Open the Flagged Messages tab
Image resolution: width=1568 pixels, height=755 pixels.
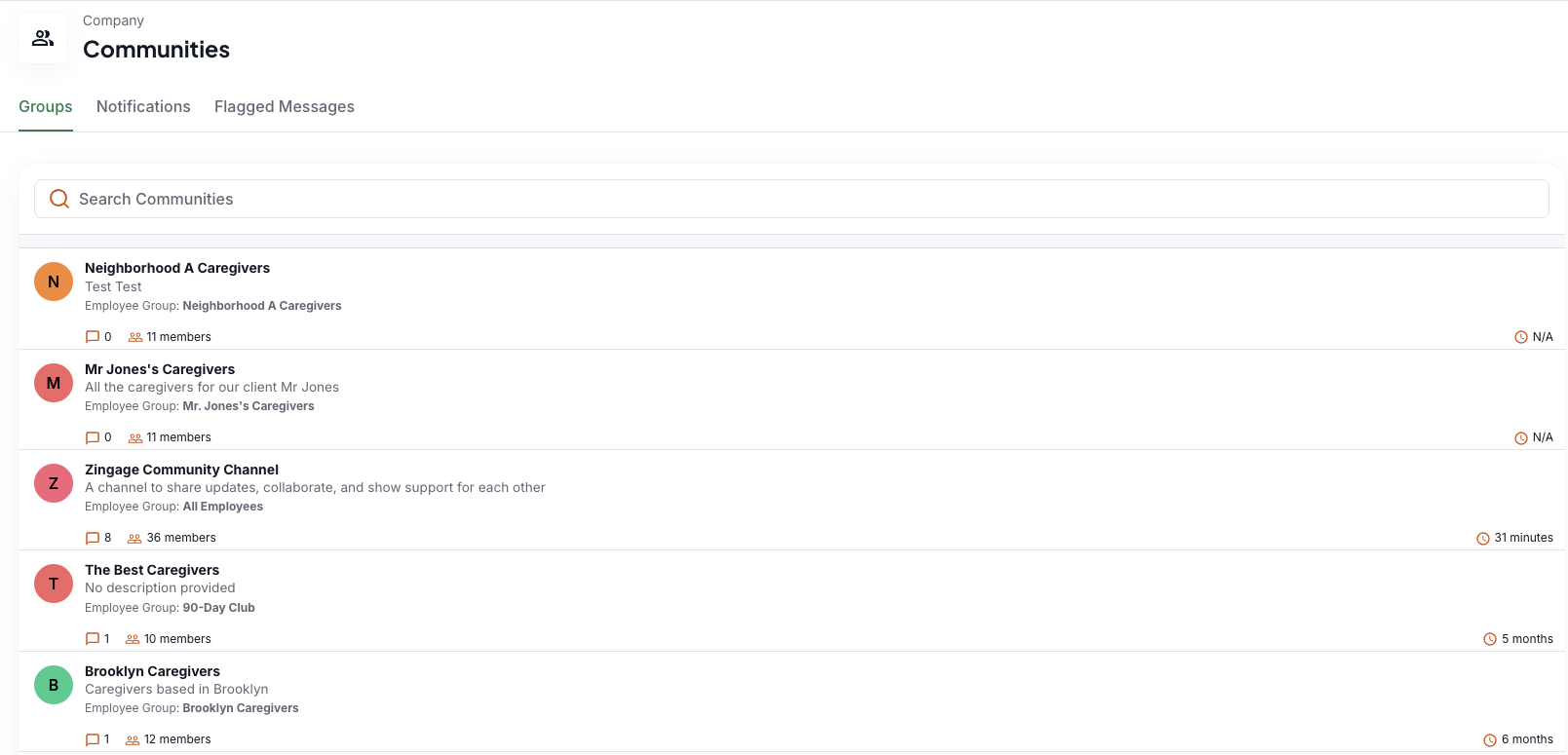click(285, 106)
